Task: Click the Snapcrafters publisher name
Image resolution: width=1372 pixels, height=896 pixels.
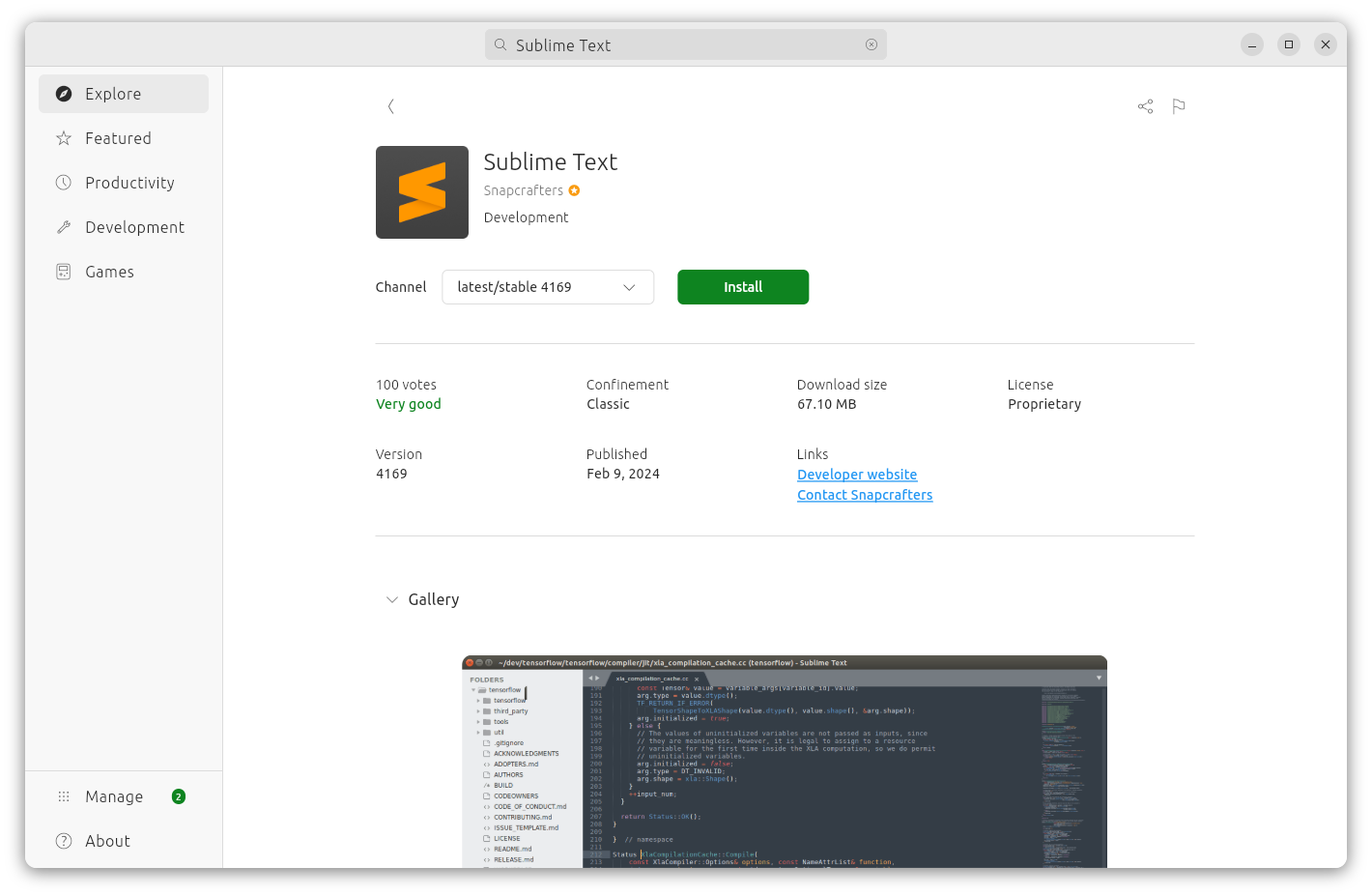Action: [523, 190]
